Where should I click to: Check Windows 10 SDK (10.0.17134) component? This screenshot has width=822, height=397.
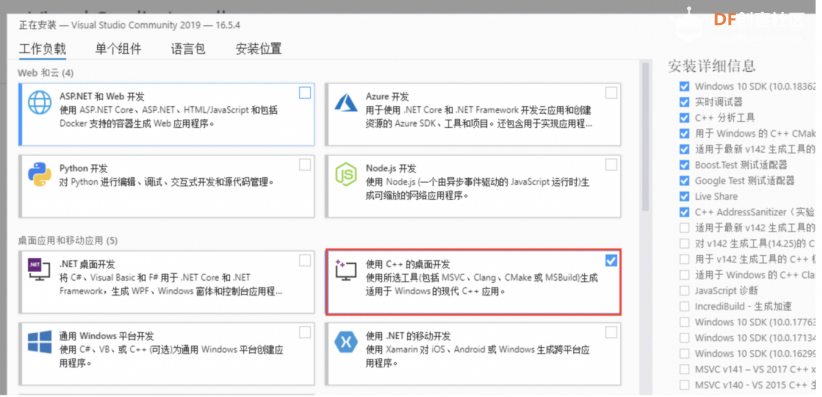[684, 338]
